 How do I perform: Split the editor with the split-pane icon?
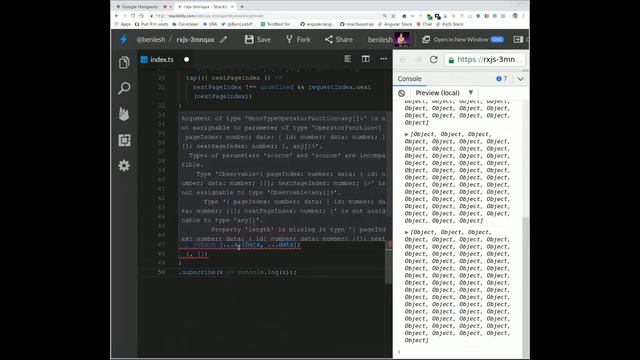click(366, 59)
